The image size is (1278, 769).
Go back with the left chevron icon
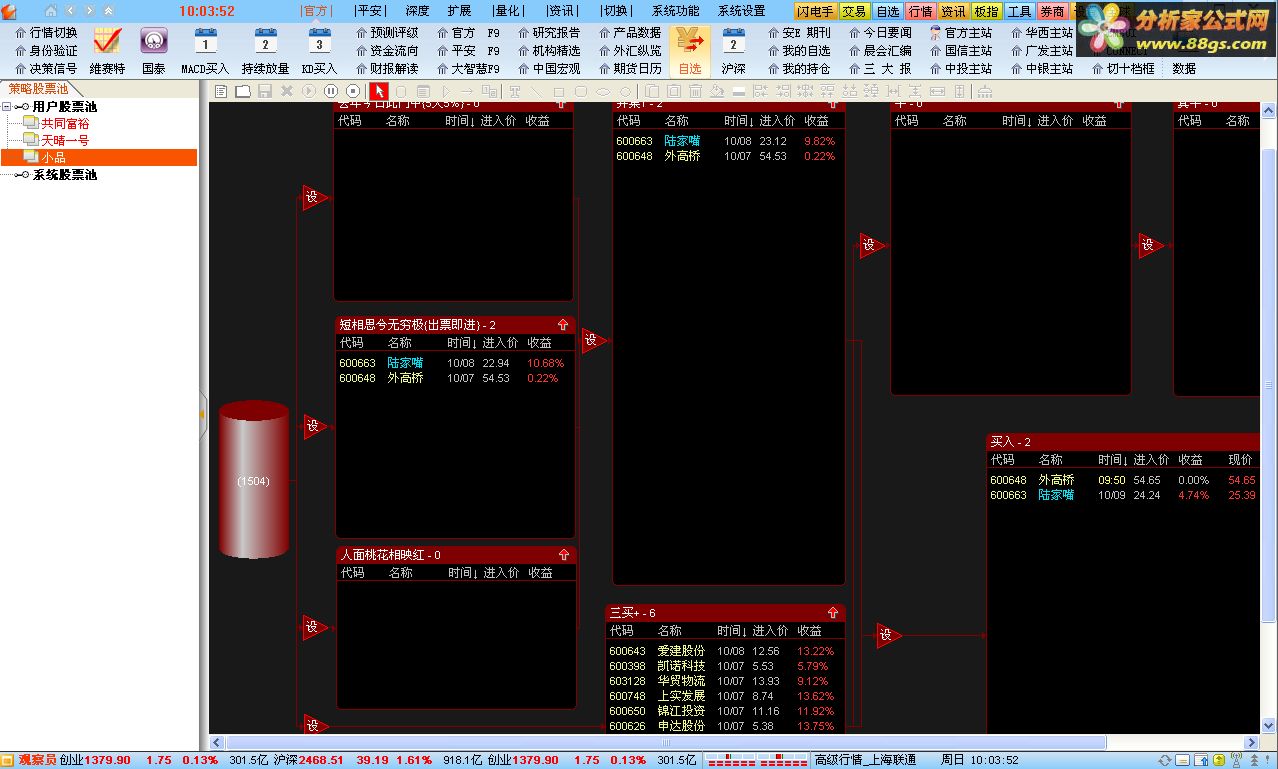pyautogui.click(x=71, y=11)
